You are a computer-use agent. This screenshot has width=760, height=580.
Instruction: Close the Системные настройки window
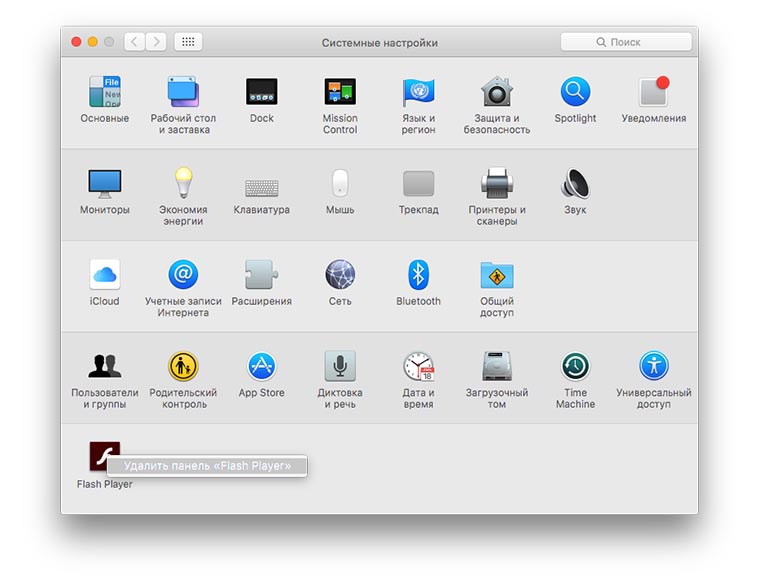coord(76,42)
